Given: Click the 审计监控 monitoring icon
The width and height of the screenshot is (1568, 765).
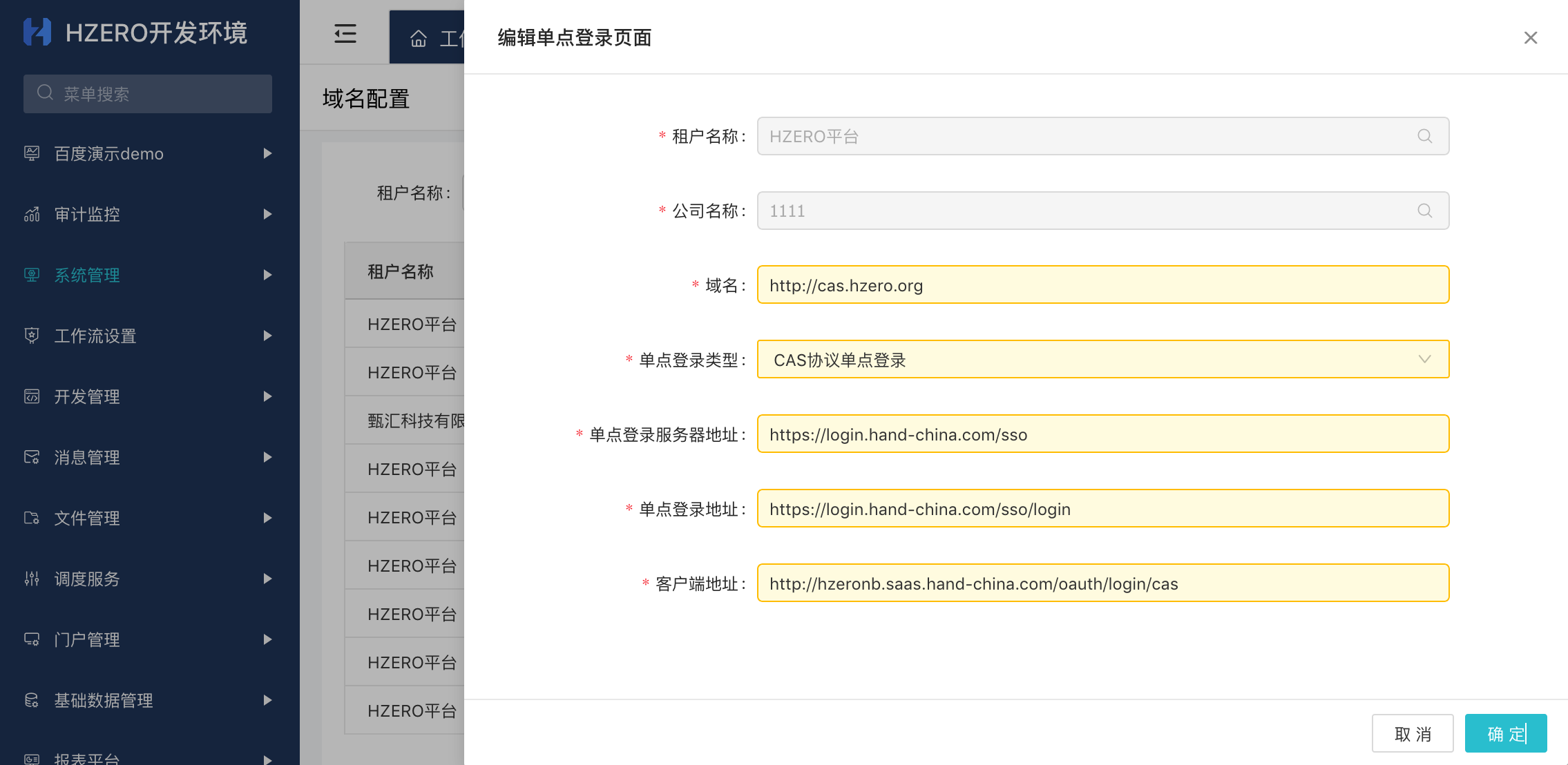Looking at the screenshot, I should tap(32, 215).
